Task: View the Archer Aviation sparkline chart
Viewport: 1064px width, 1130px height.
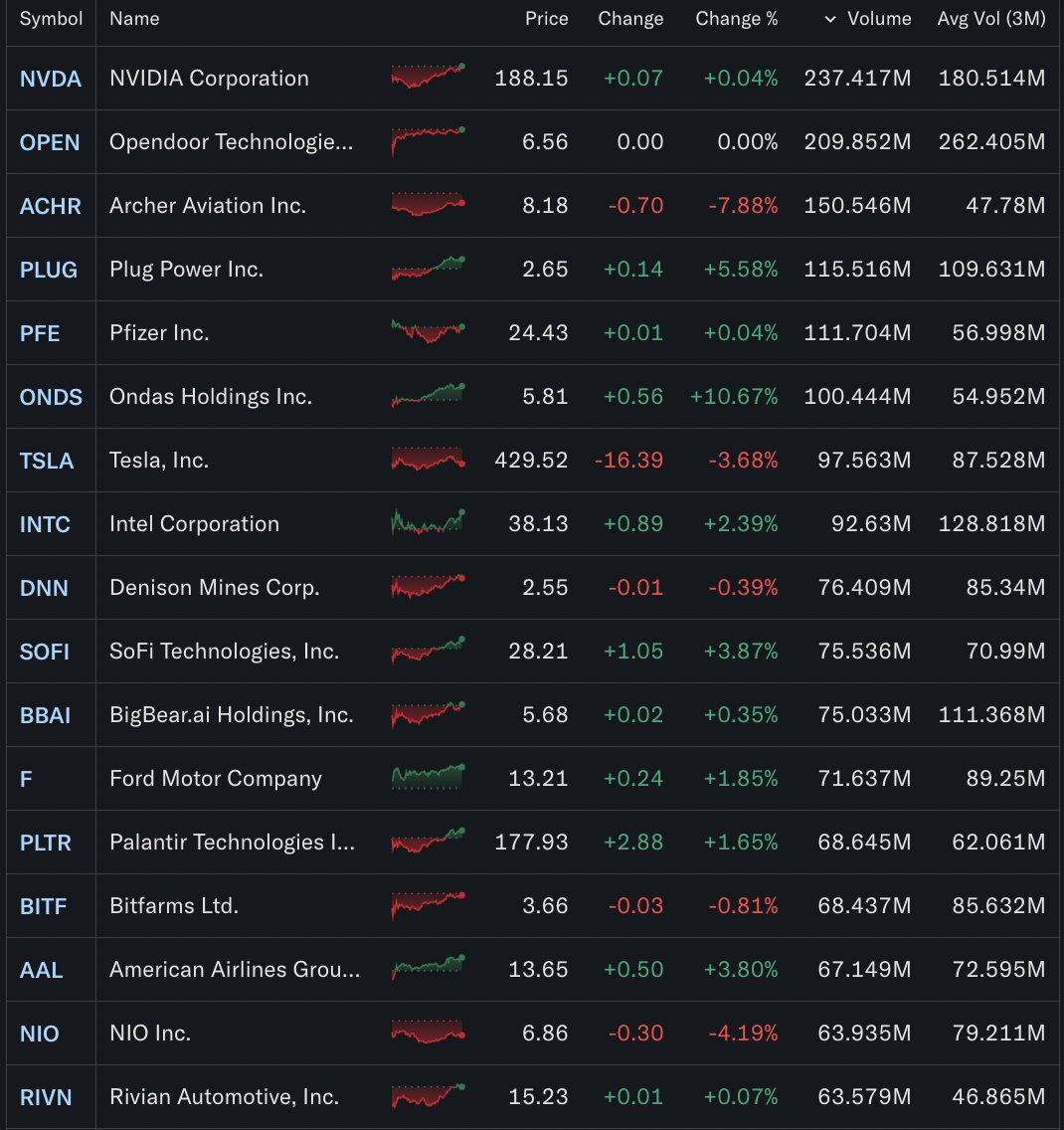Action: [x=428, y=204]
